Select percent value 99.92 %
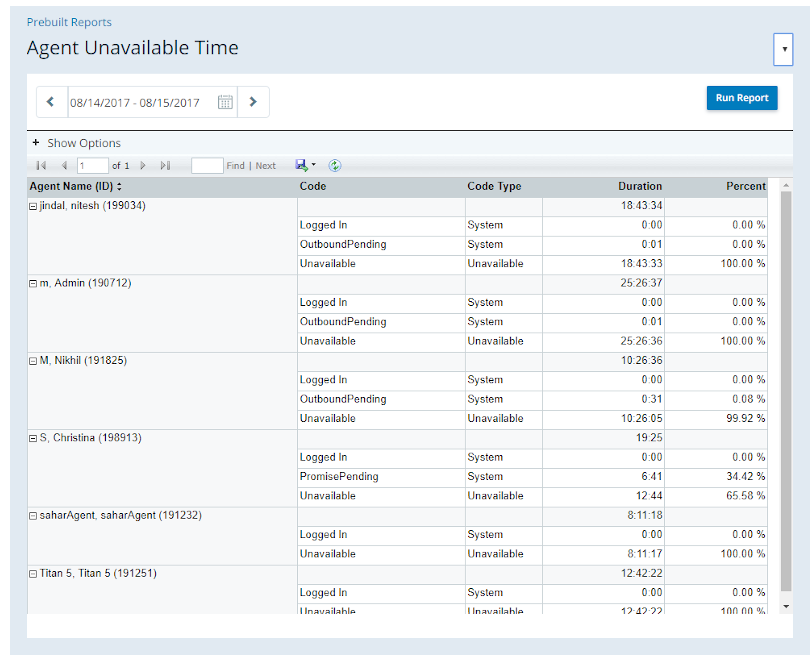Viewport: 812px width, 657px height. coord(746,418)
